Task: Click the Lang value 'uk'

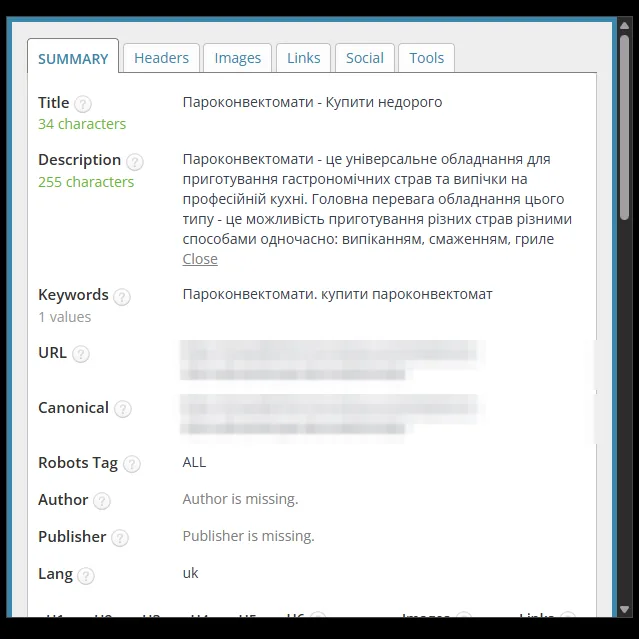Action: point(190,573)
